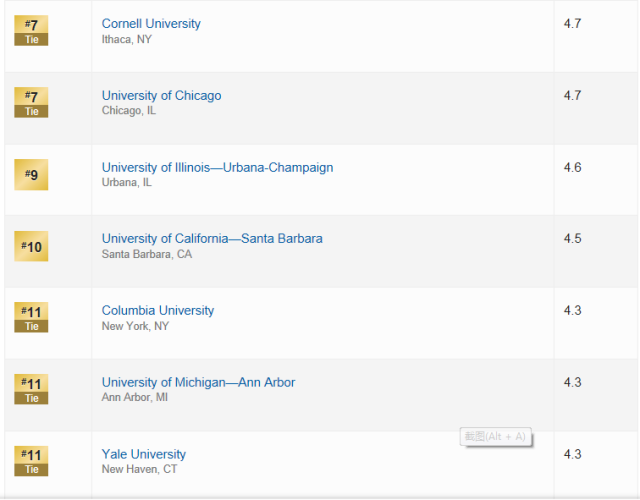Click the screenshot Alt+A tooltip button
Viewport: 640px width, 500px height.
tap(496, 437)
